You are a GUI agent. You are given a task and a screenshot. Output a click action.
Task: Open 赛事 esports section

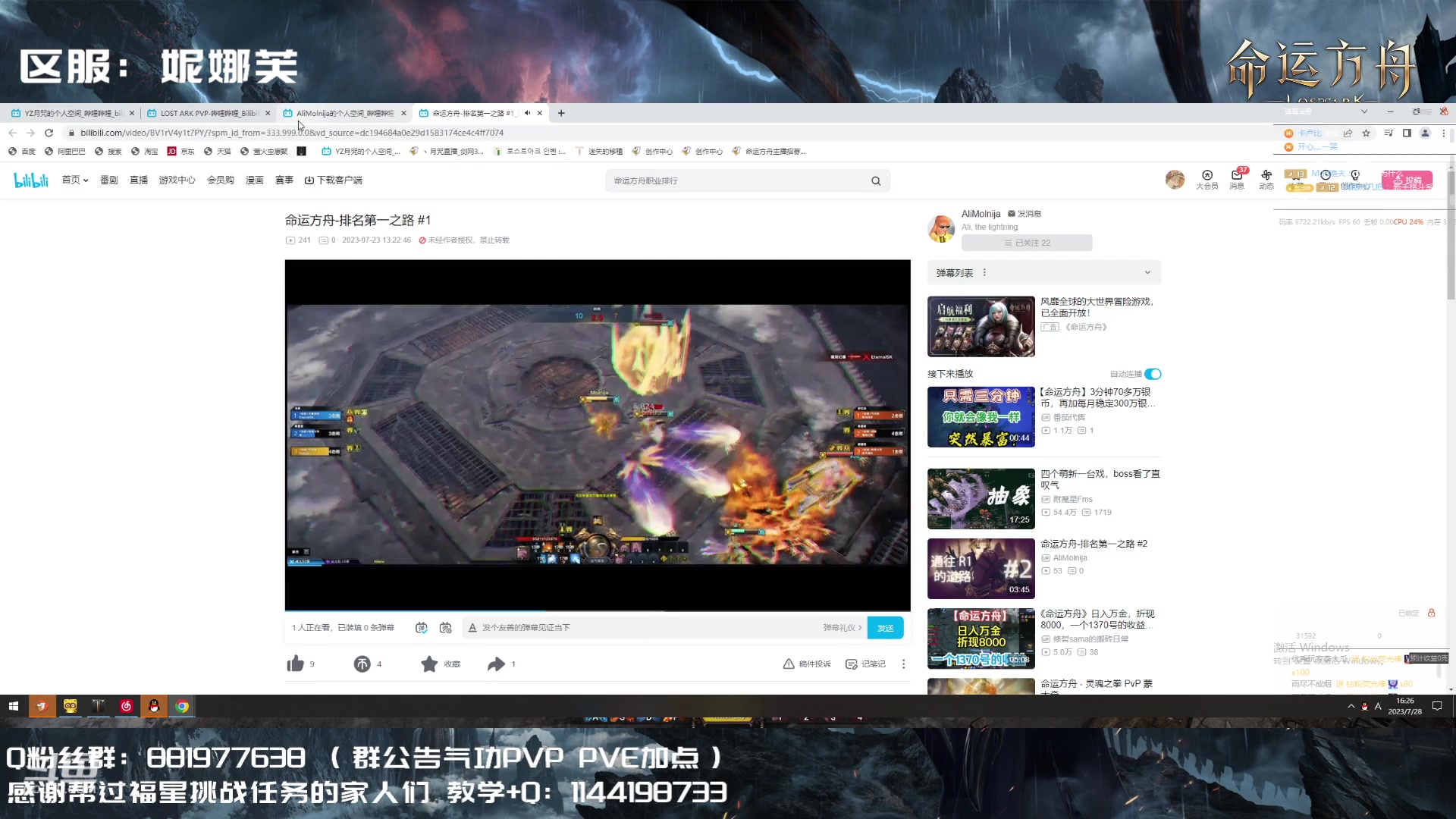point(284,180)
